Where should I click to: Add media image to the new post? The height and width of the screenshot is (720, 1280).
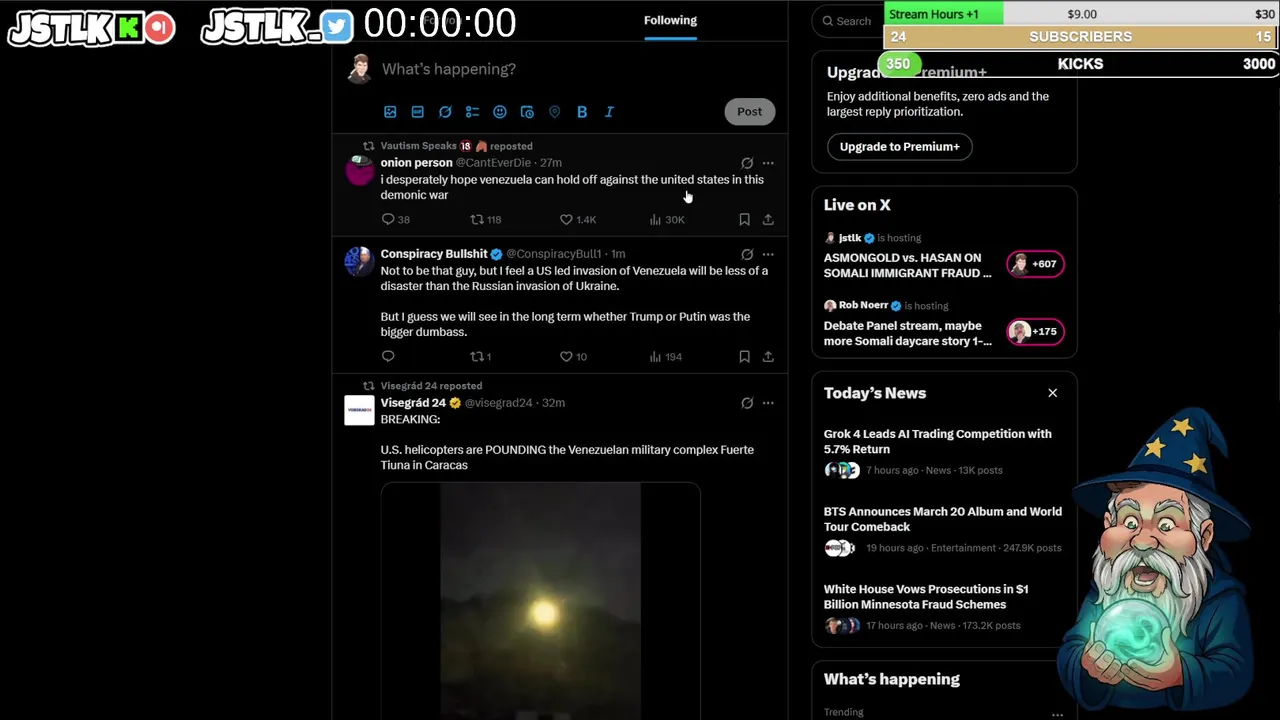[390, 112]
